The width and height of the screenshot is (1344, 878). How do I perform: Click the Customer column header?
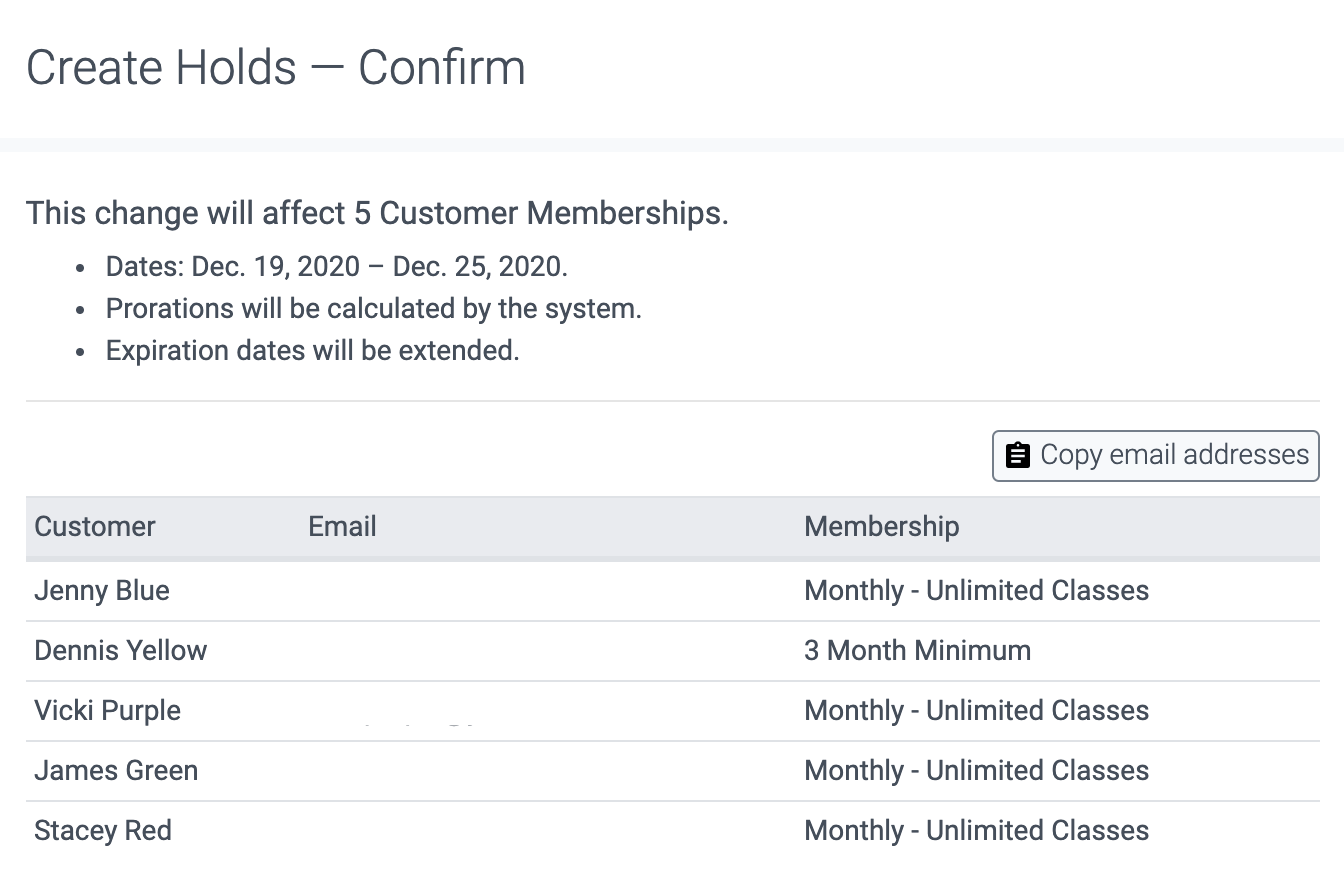[x=95, y=526]
